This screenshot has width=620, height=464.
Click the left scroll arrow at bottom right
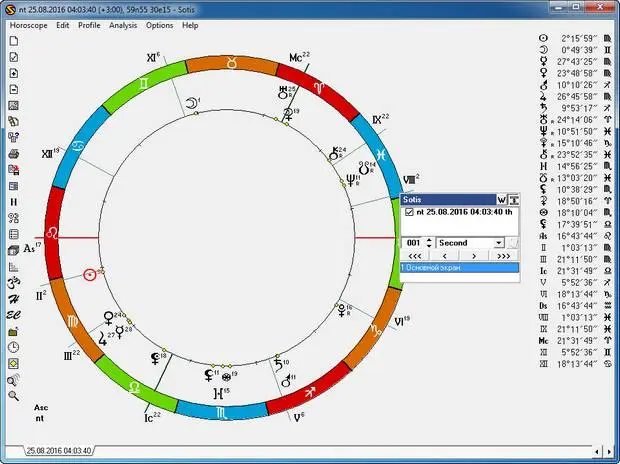pyautogui.click(x=597, y=451)
